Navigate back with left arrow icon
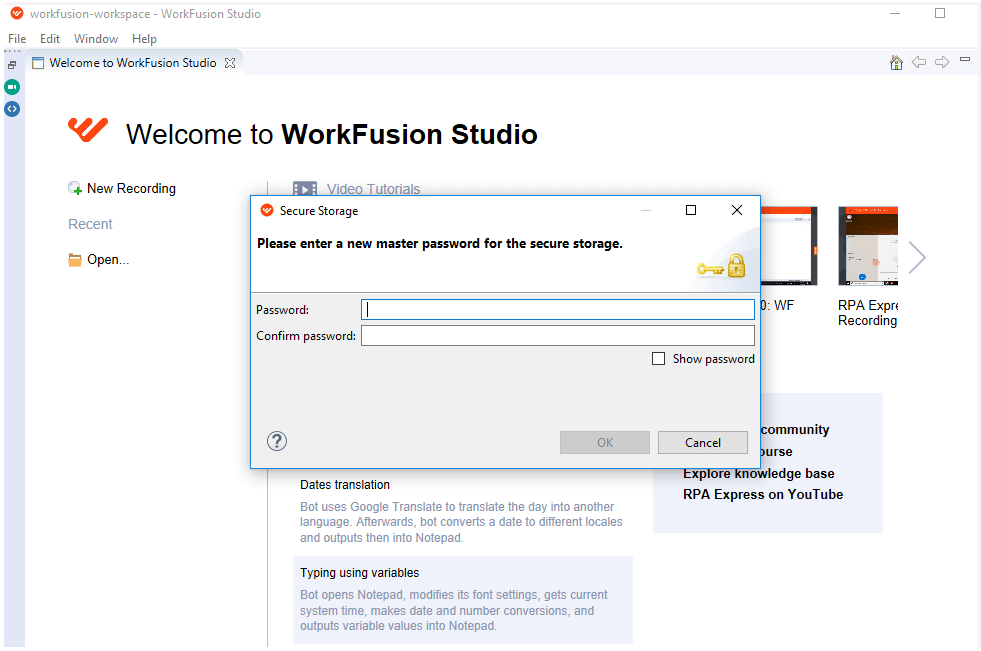 click(x=918, y=62)
